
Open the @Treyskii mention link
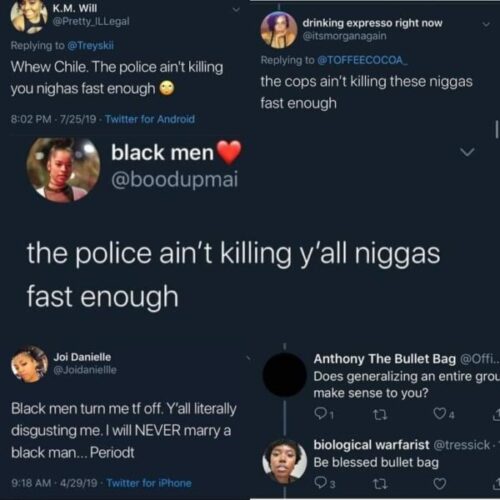90,45
